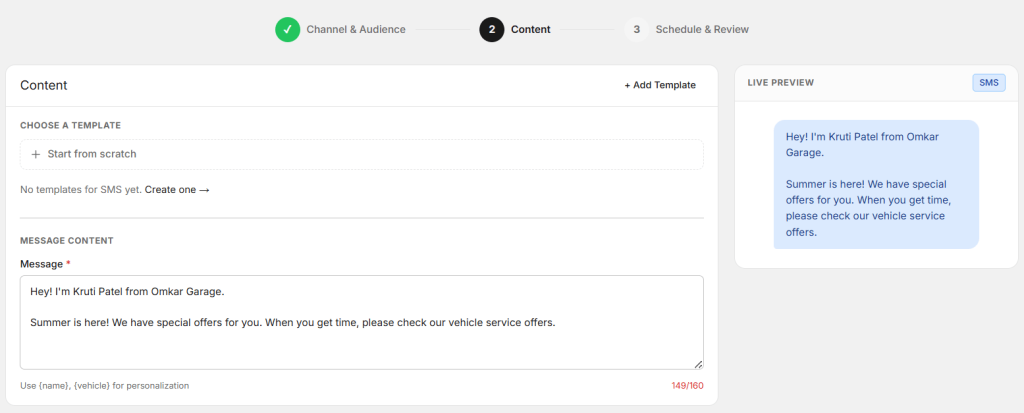Follow the Create one link

(x=177, y=190)
